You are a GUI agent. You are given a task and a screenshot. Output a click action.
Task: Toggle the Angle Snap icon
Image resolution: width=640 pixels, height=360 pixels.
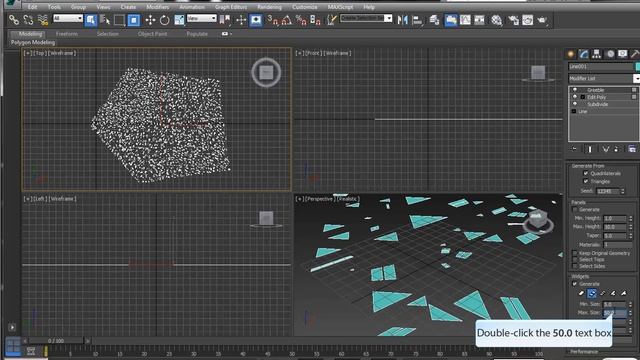pos(287,20)
